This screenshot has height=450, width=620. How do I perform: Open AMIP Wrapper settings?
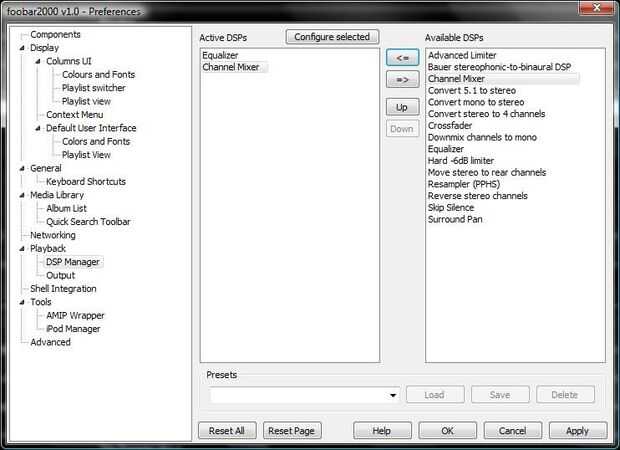point(75,316)
